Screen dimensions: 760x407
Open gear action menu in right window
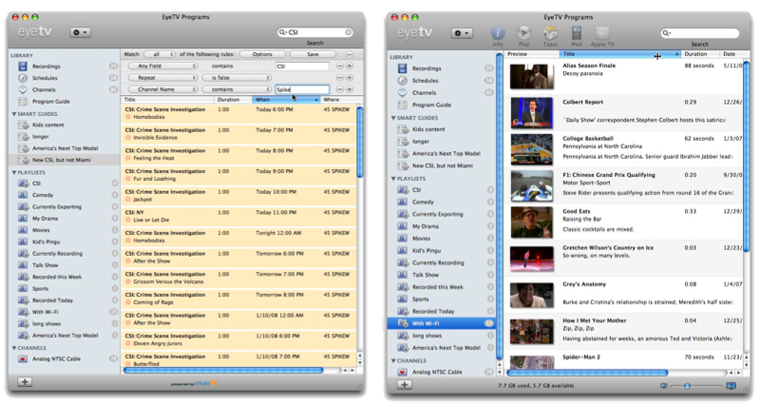coord(461,33)
